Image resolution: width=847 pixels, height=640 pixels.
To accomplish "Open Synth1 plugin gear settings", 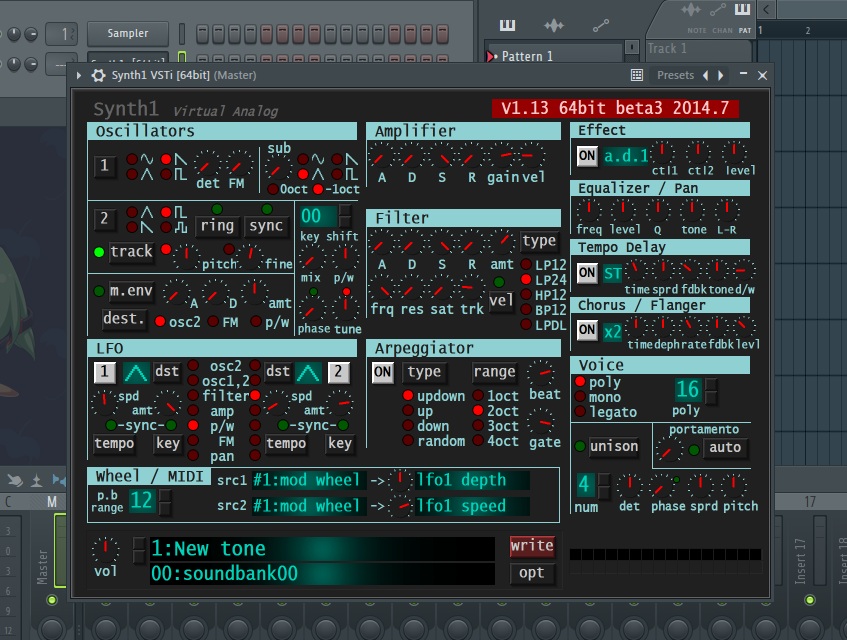I will tap(98, 75).
